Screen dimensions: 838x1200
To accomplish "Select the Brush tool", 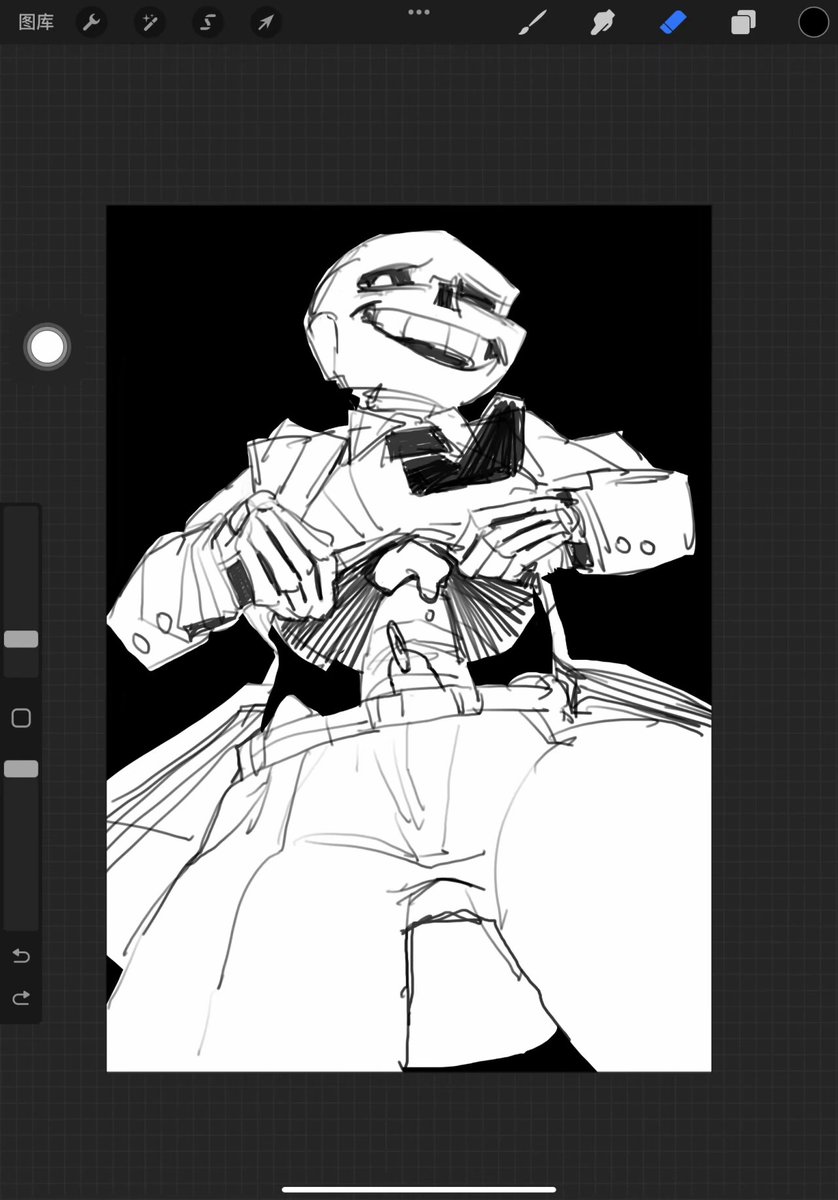I will pos(533,22).
